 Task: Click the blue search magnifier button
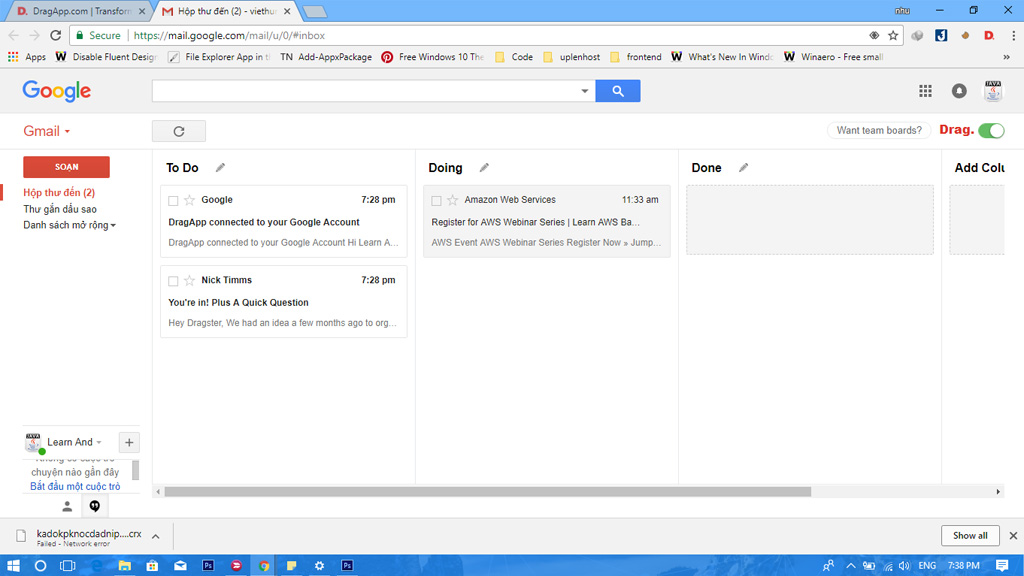tap(617, 91)
